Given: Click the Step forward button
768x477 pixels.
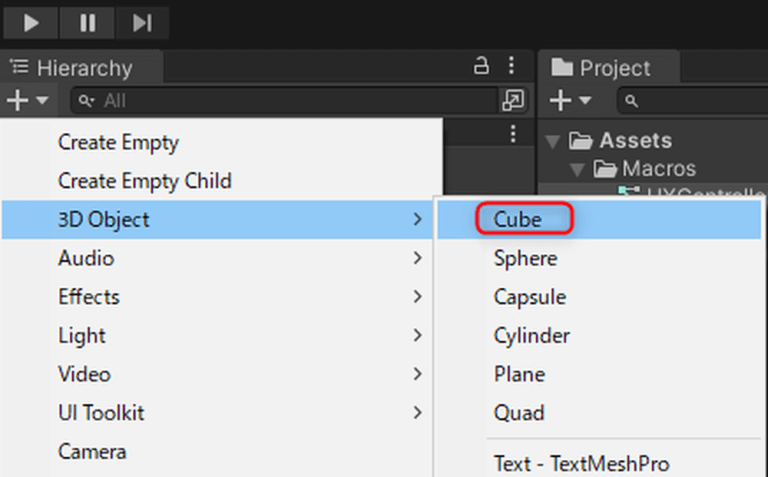Looking at the screenshot, I should click(142, 22).
